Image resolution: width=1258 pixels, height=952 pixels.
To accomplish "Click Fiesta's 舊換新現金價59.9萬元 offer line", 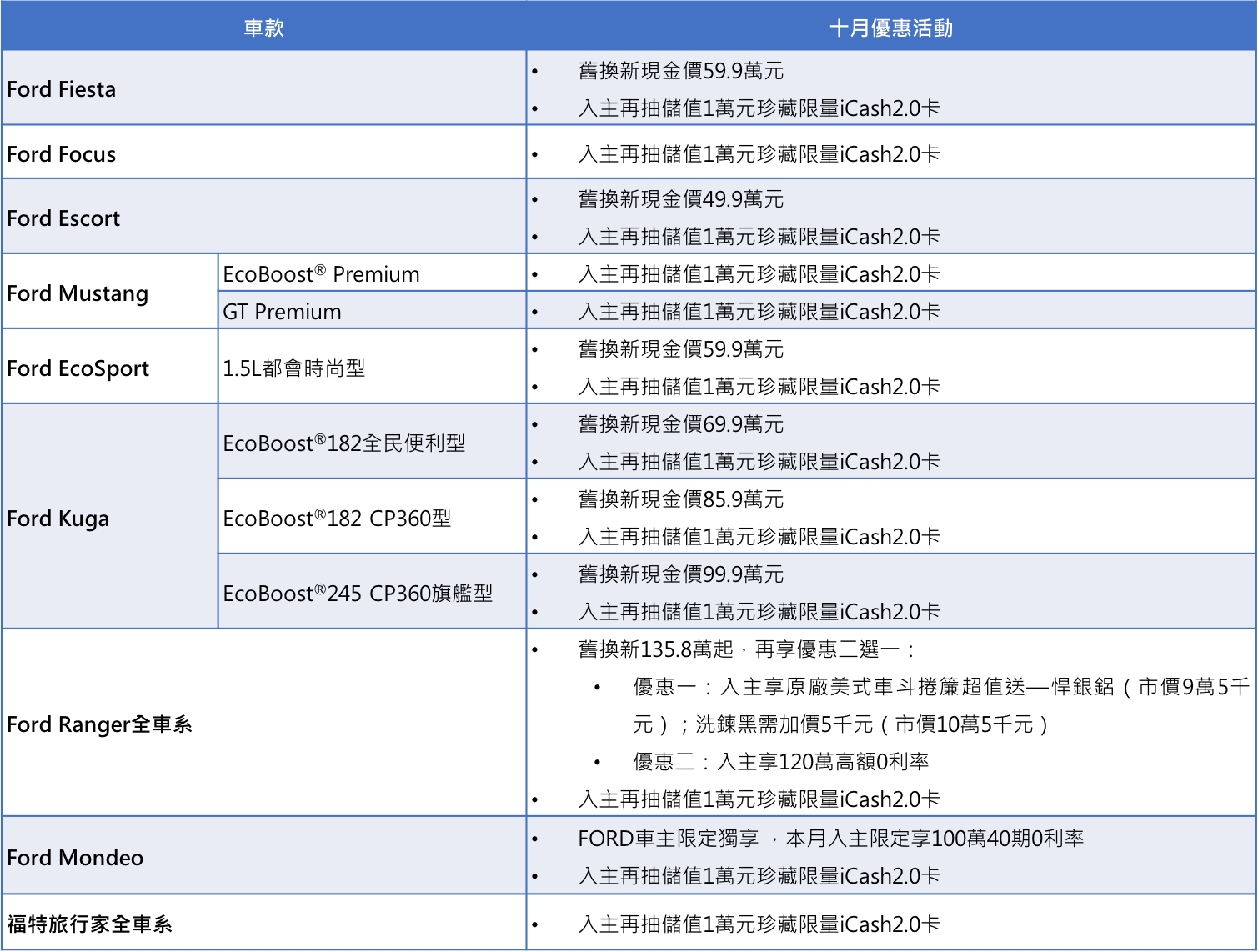I will [681, 71].
